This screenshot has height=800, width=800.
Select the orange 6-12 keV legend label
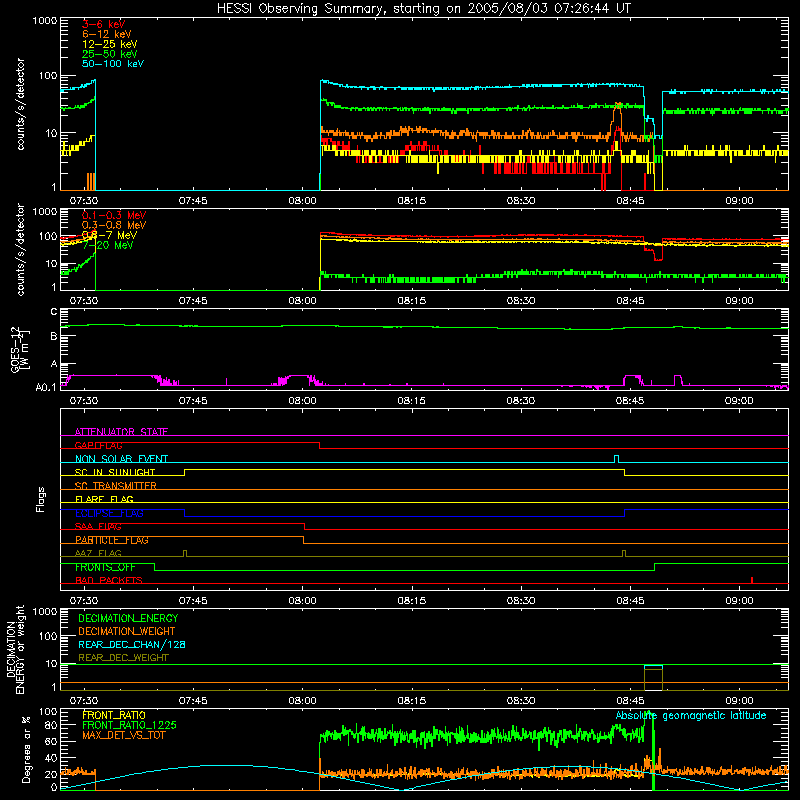(x=107, y=34)
